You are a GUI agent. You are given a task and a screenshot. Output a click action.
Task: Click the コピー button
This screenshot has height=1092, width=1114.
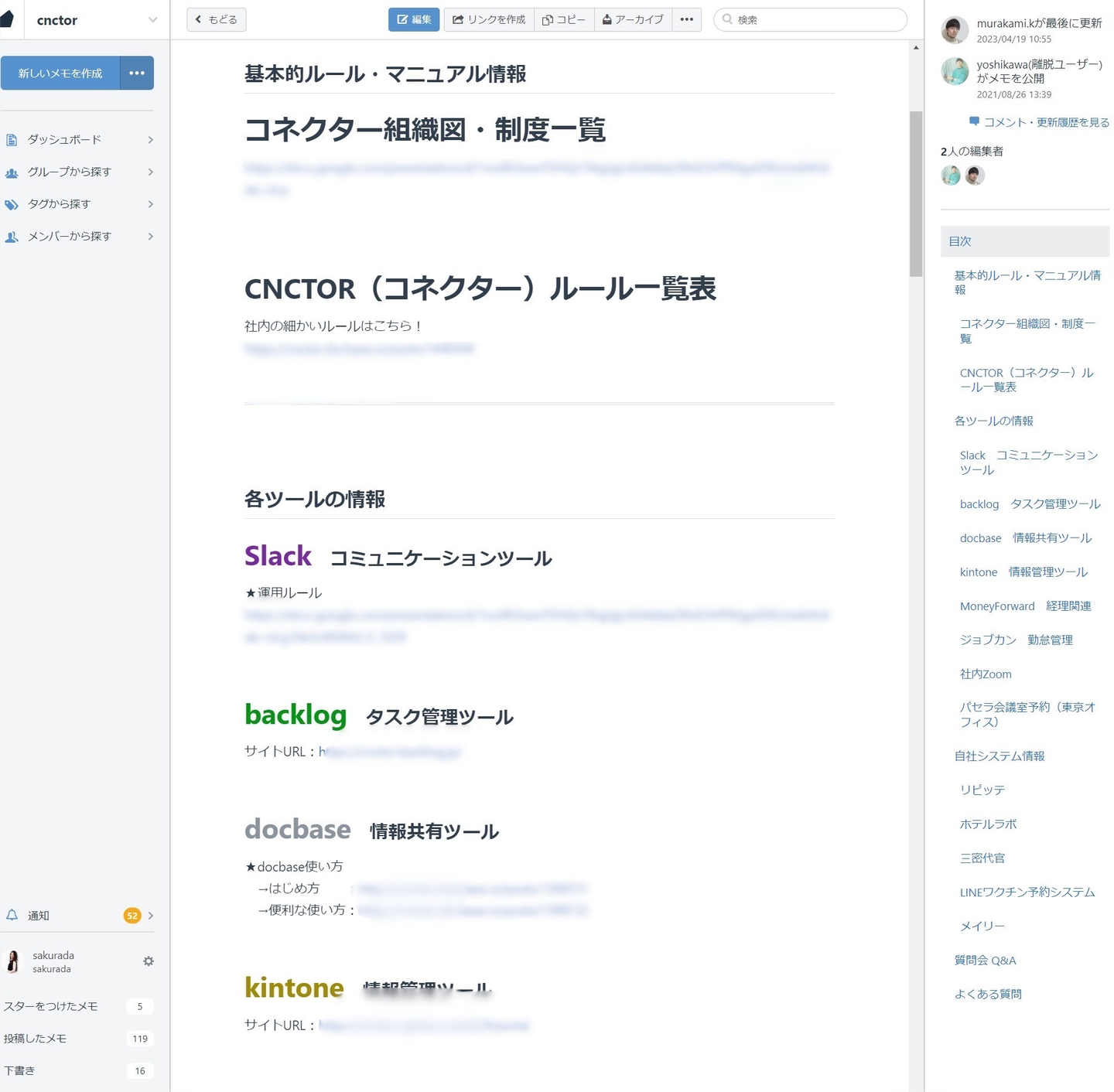(564, 19)
